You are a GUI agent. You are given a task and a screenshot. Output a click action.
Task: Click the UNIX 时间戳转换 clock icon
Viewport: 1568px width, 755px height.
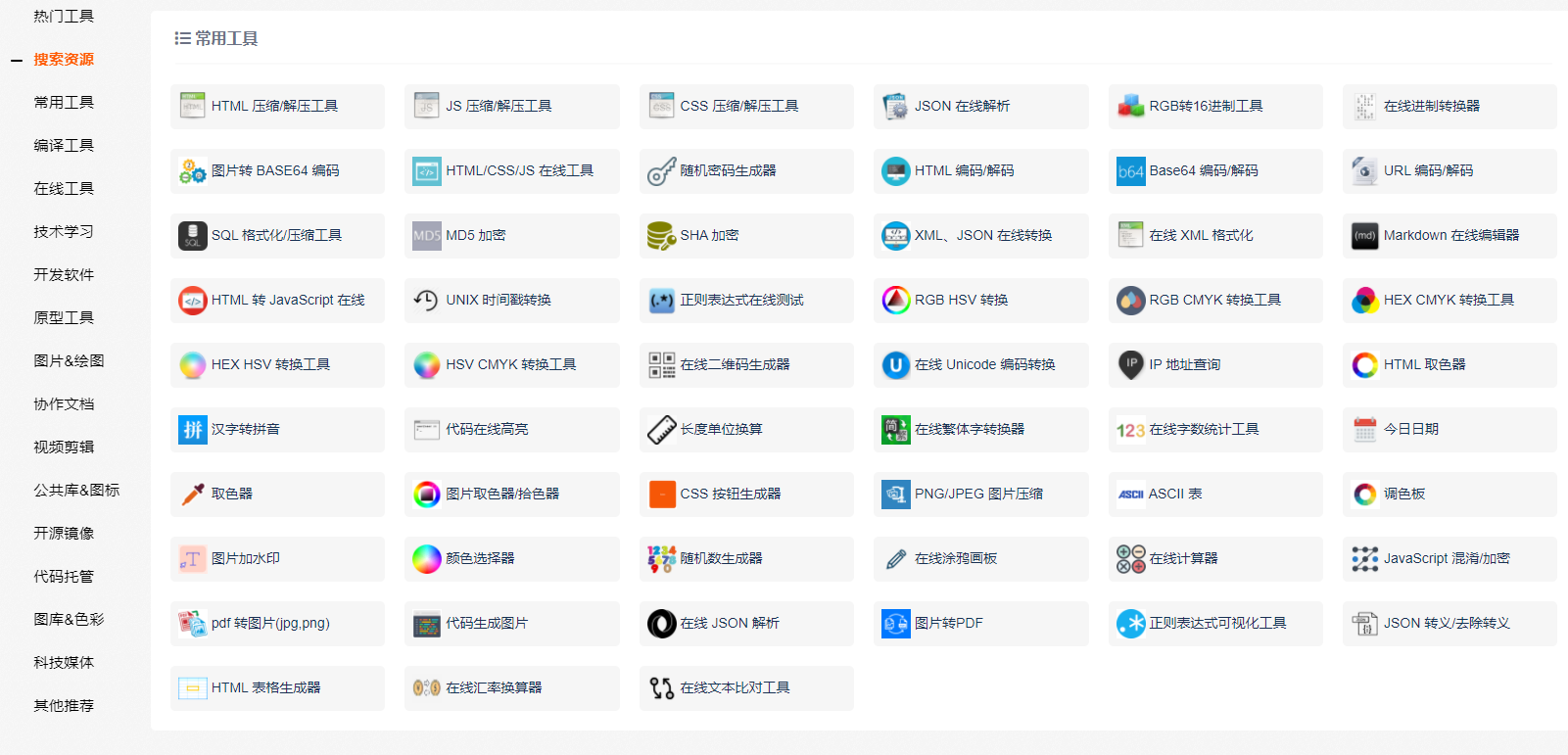(x=426, y=301)
